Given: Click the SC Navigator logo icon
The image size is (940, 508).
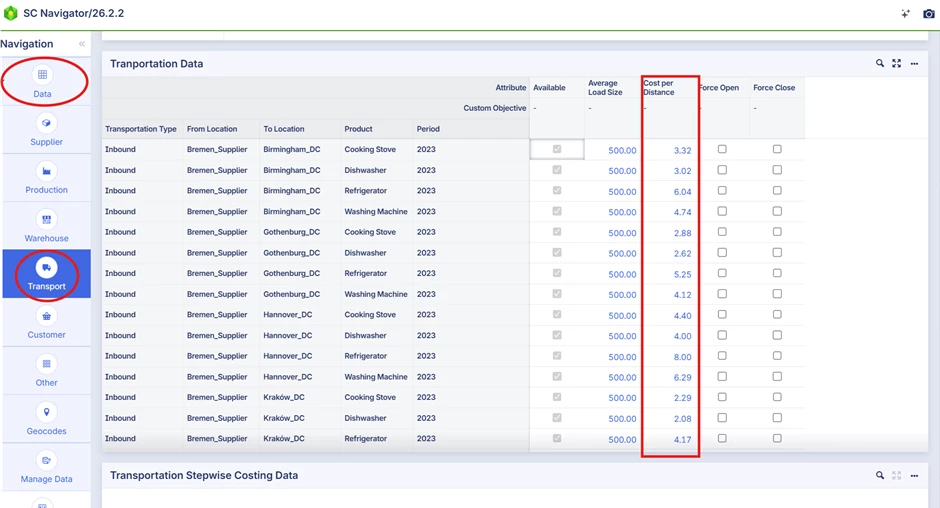Looking at the screenshot, I should (x=11, y=13).
